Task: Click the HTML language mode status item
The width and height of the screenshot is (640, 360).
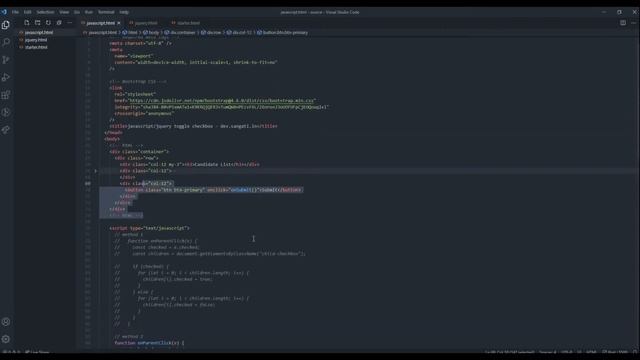Action: point(591,352)
